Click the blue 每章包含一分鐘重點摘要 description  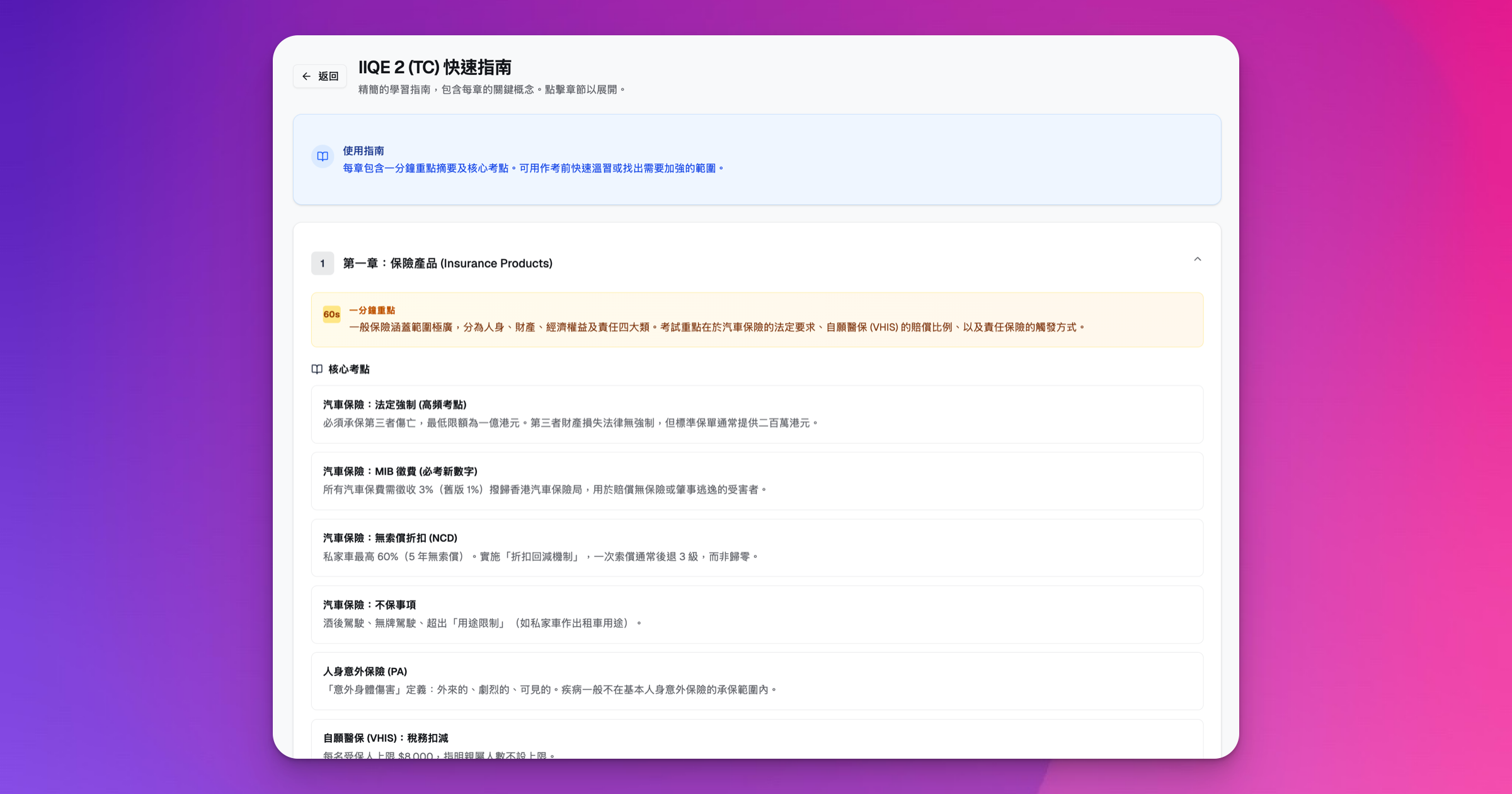[534, 168]
